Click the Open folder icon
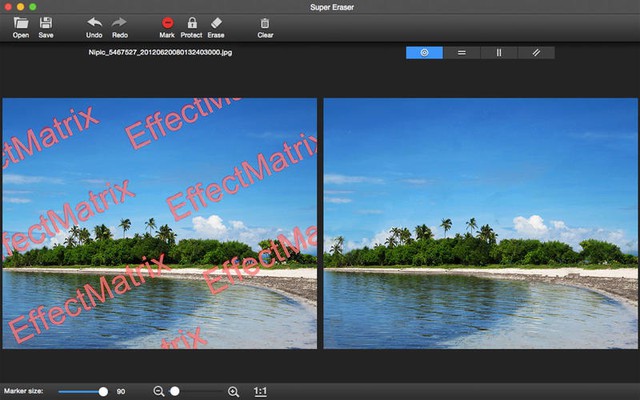 [20, 23]
